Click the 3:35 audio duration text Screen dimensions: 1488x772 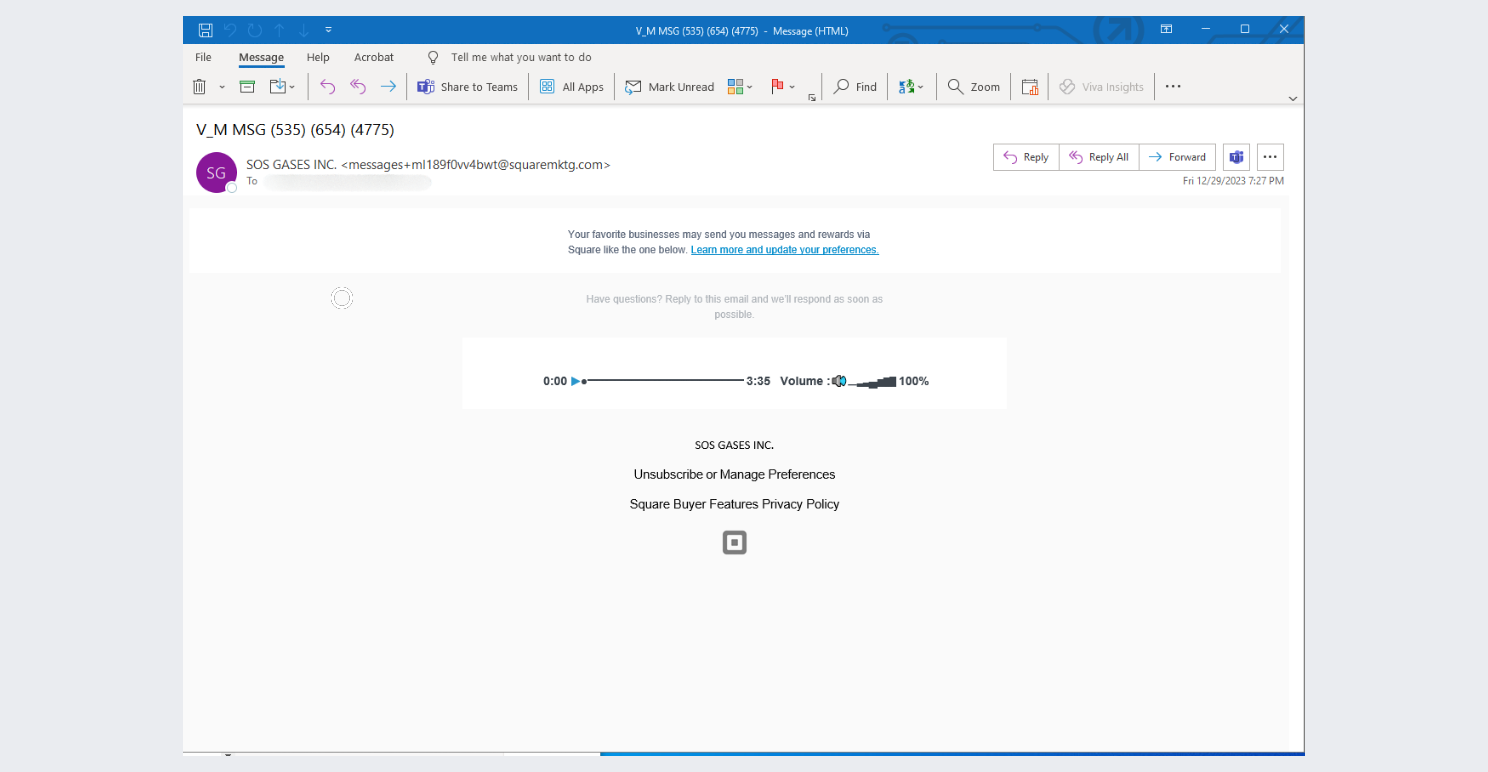(x=758, y=381)
